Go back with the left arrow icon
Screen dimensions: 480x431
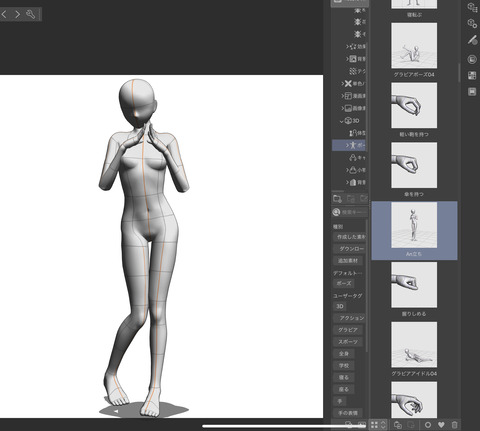point(4,14)
